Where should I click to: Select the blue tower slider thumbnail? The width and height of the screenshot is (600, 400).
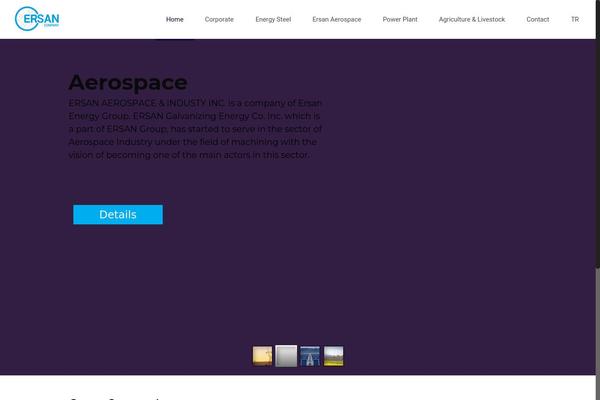coord(310,356)
